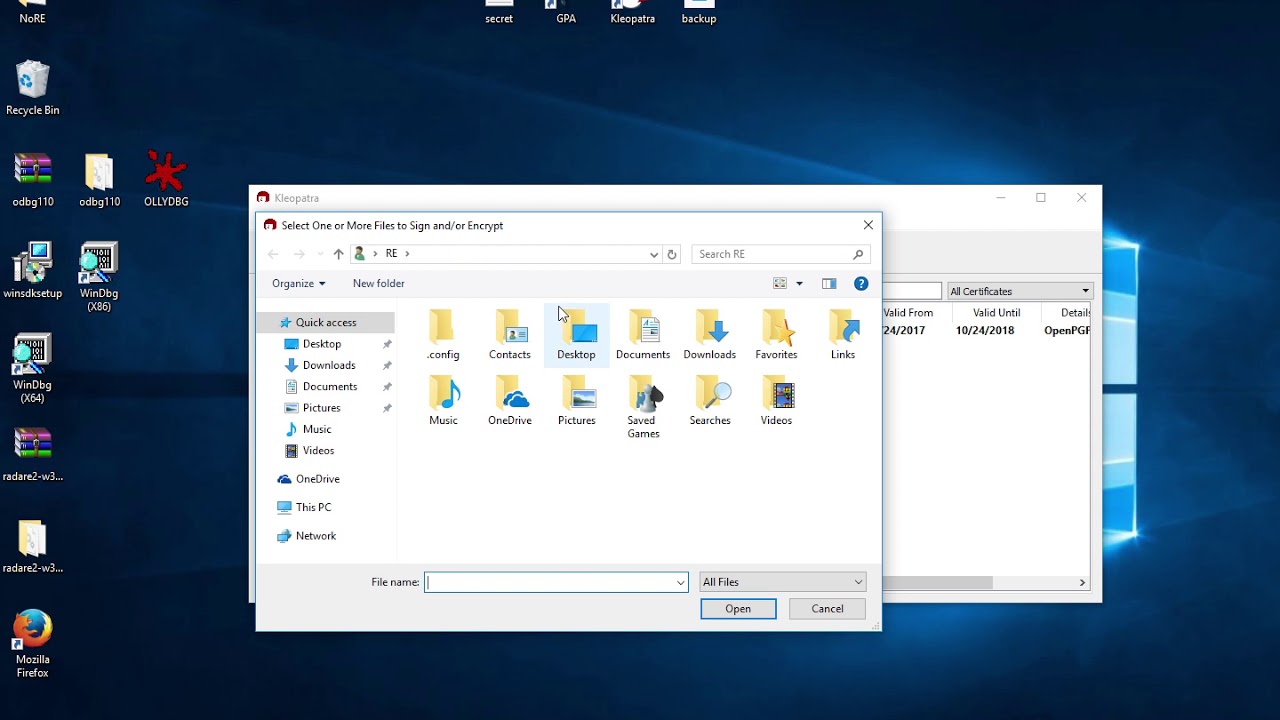
Task: Select This PC in navigation pane
Action: tap(313, 508)
